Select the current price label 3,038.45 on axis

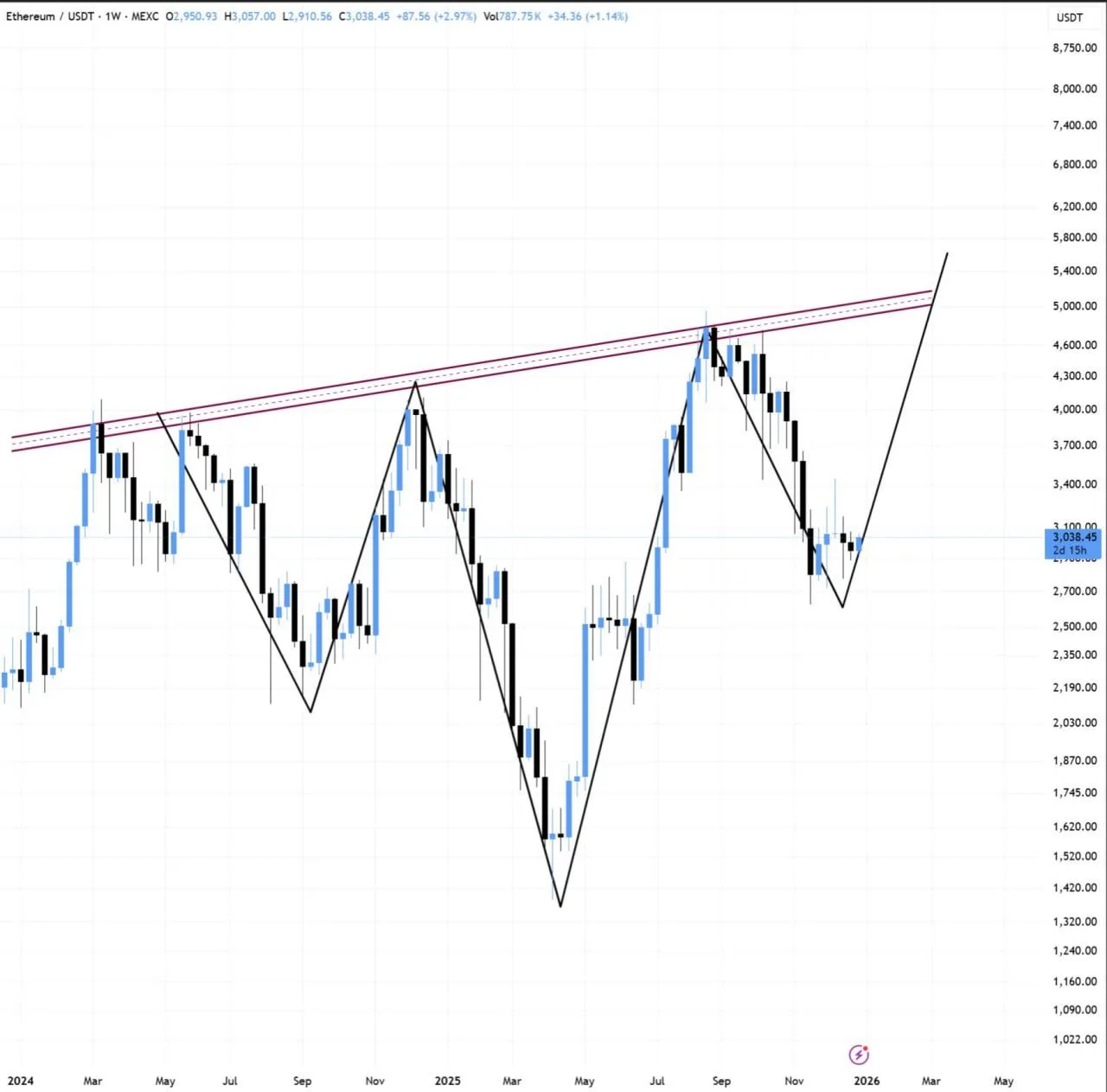1074,537
